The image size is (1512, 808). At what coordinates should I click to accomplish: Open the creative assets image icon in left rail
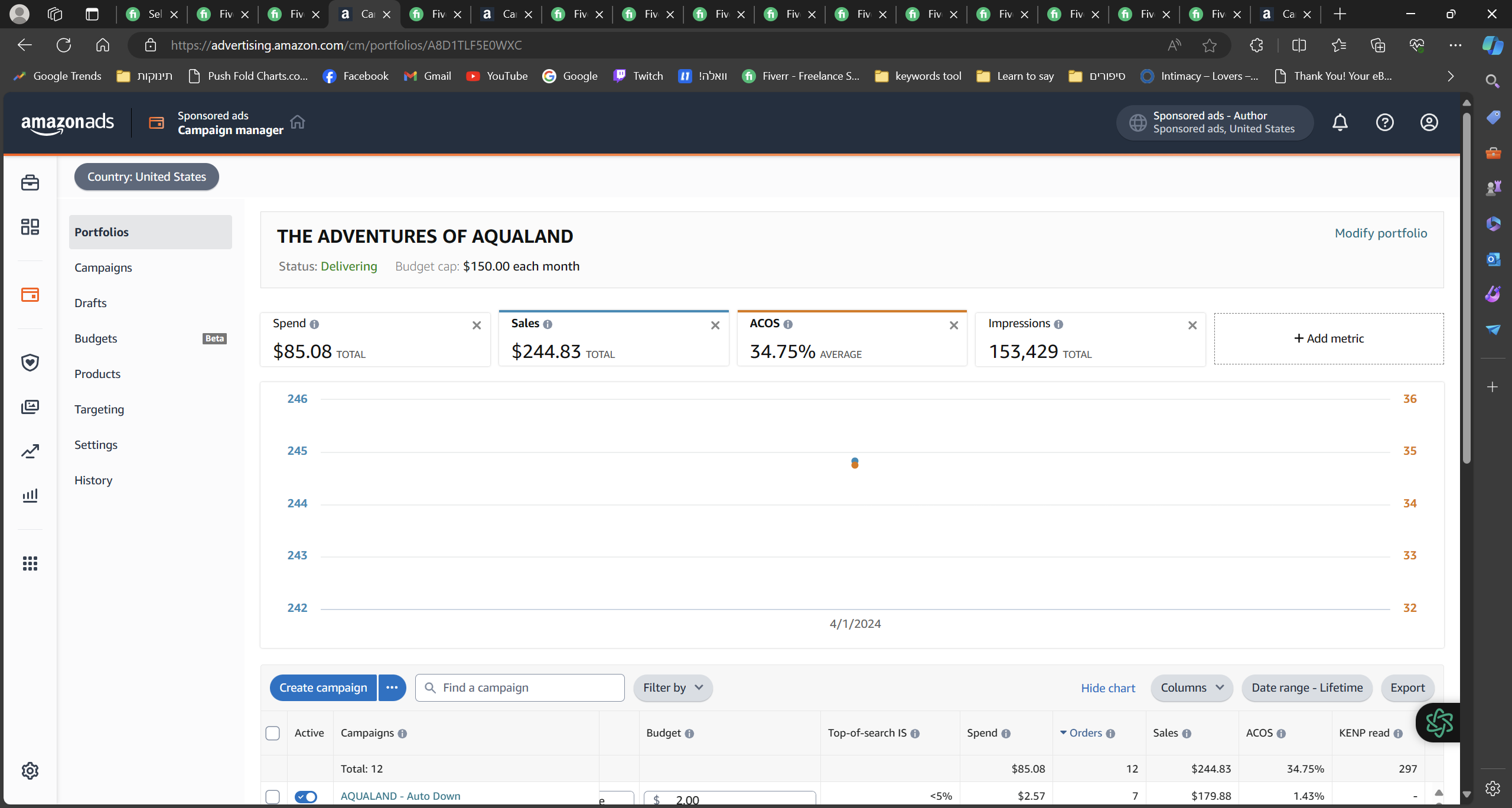pos(30,406)
